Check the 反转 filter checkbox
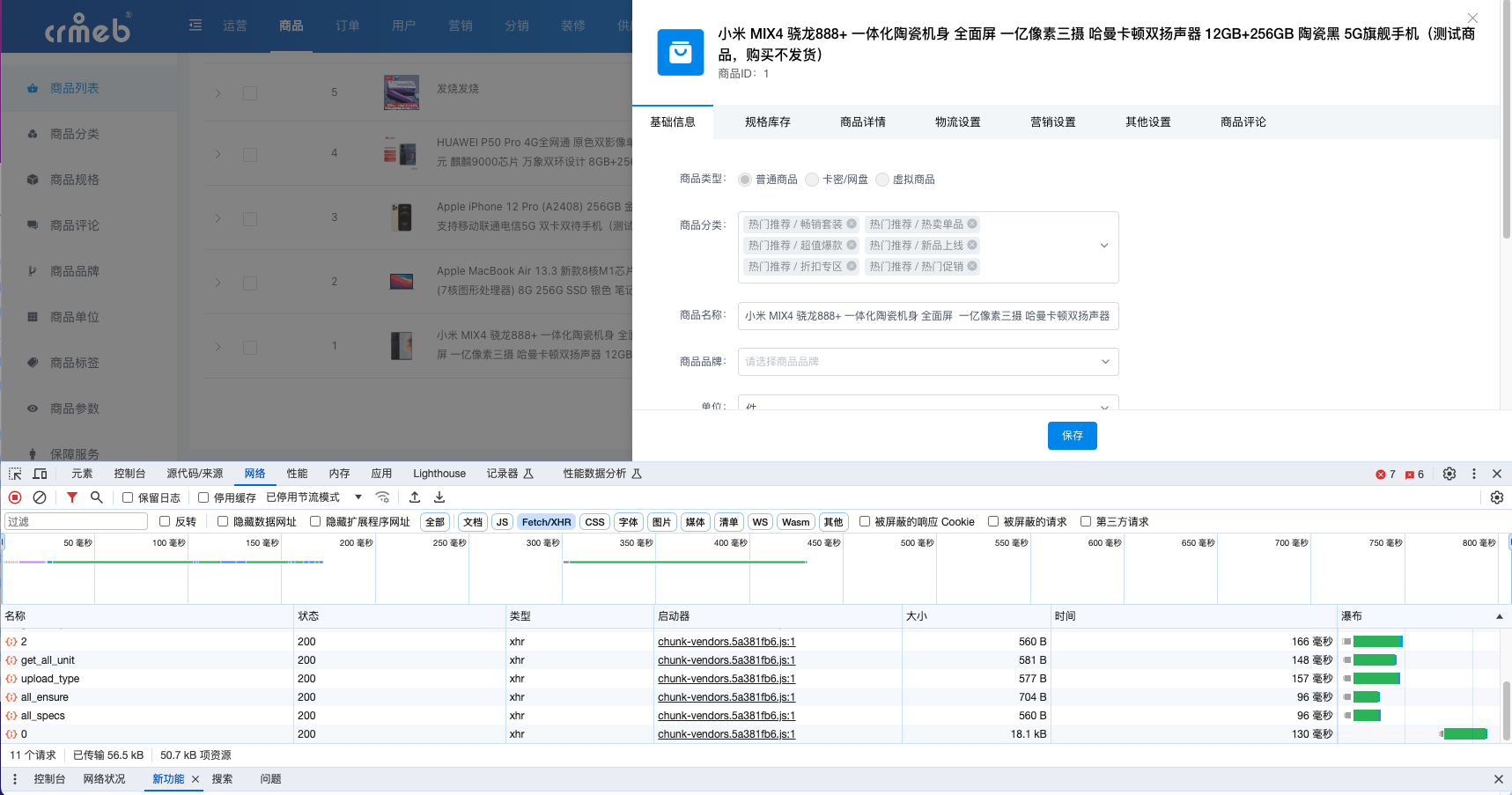The height and width of the screenshot is (795, 1512). pyautogui.click(x=165, y=521)
